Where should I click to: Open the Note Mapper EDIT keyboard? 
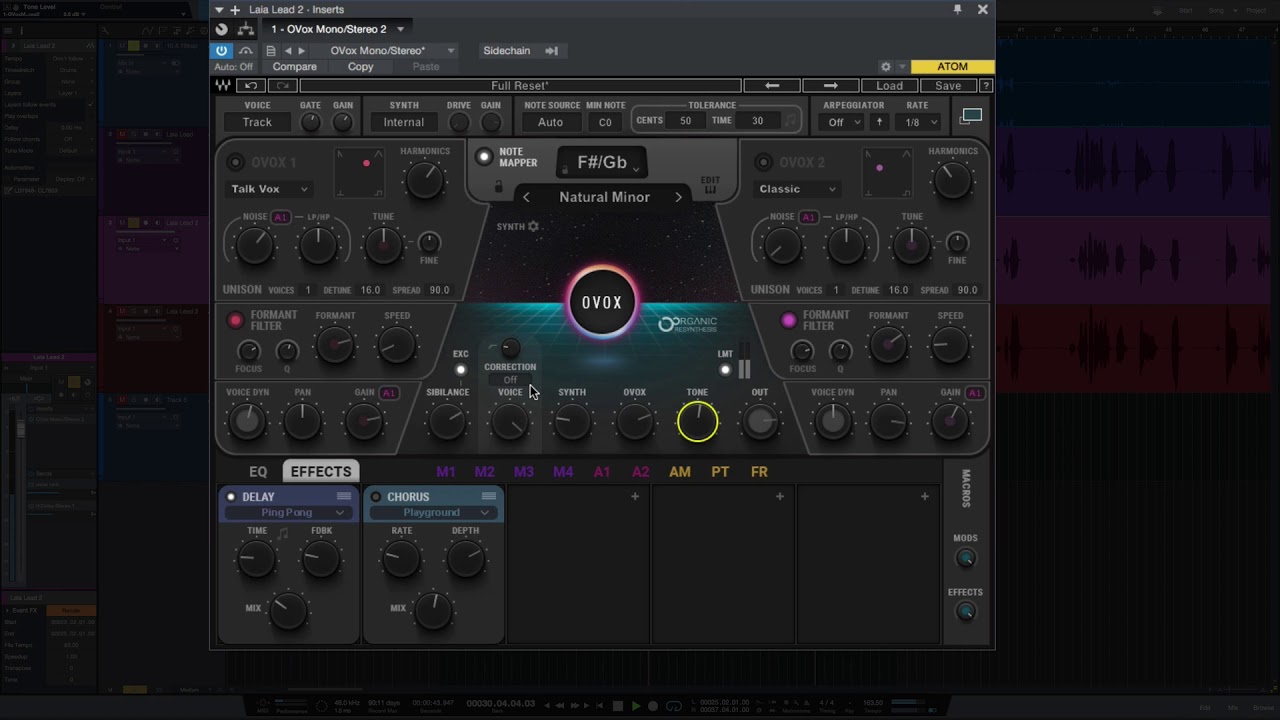(710, 185)
